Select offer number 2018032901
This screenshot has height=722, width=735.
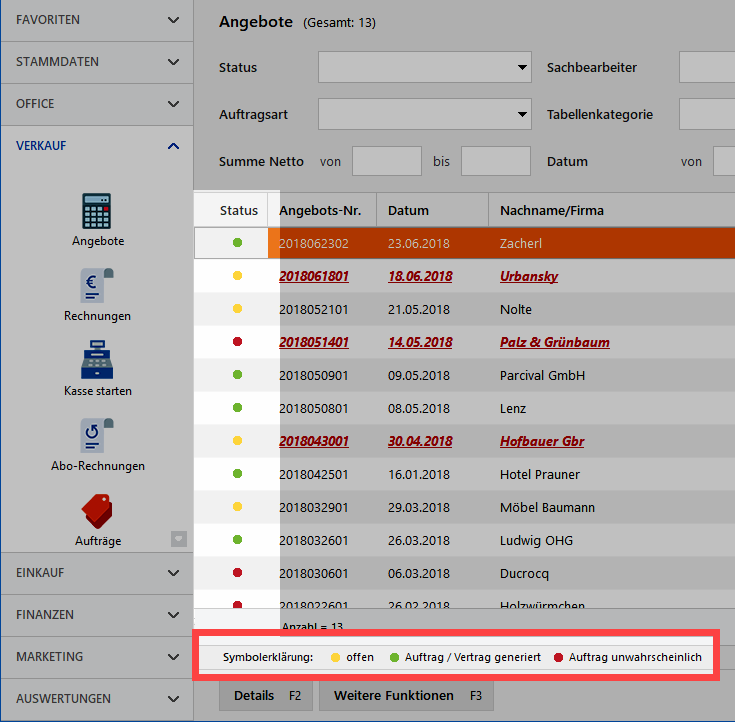point(314,508)
